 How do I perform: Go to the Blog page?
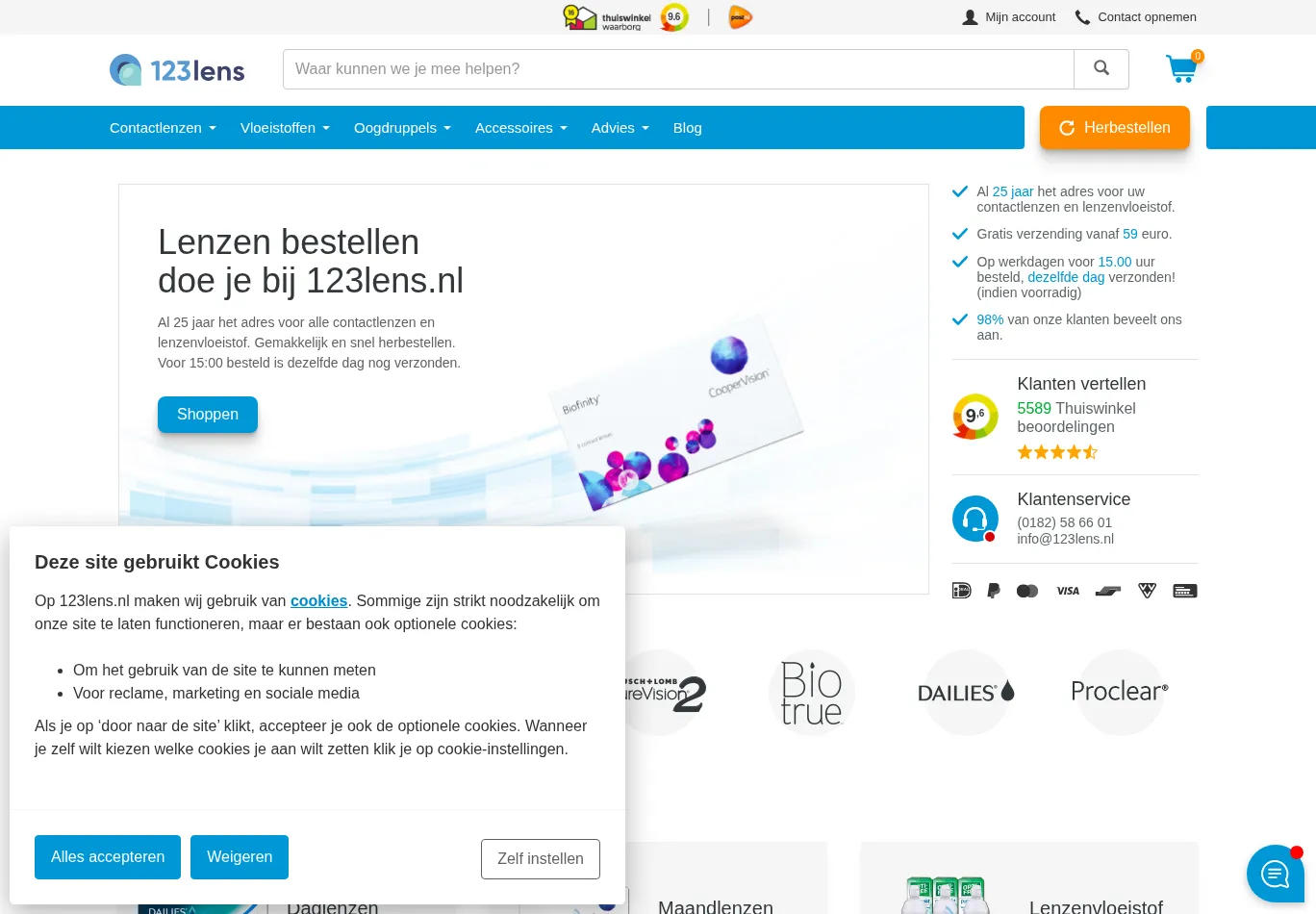tap(688, 128)
